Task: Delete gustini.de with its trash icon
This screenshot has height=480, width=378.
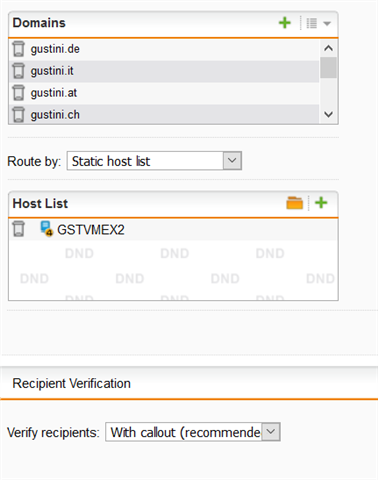Action: point(19,49)
